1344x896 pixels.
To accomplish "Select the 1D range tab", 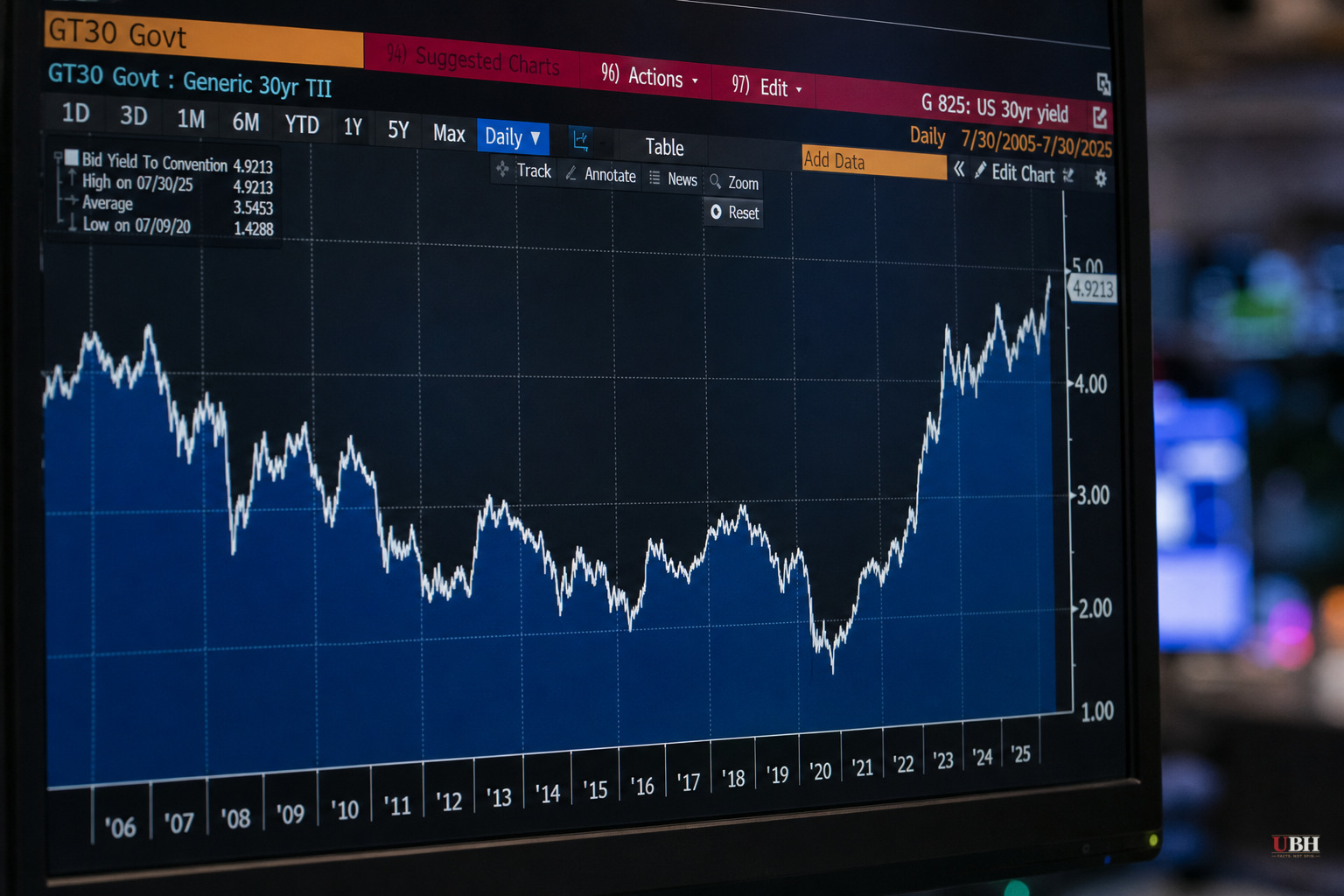I will click(x=75, y=113).
